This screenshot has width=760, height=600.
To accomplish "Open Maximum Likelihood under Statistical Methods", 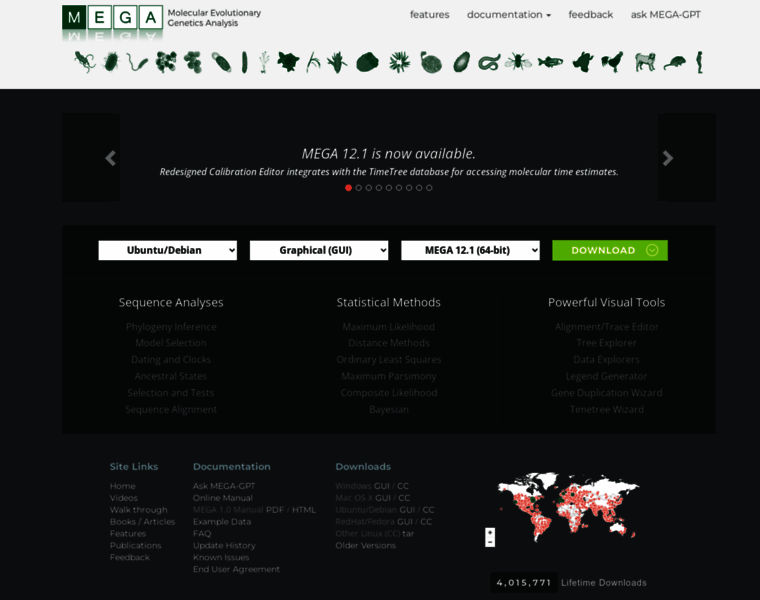I will point(389,327).
